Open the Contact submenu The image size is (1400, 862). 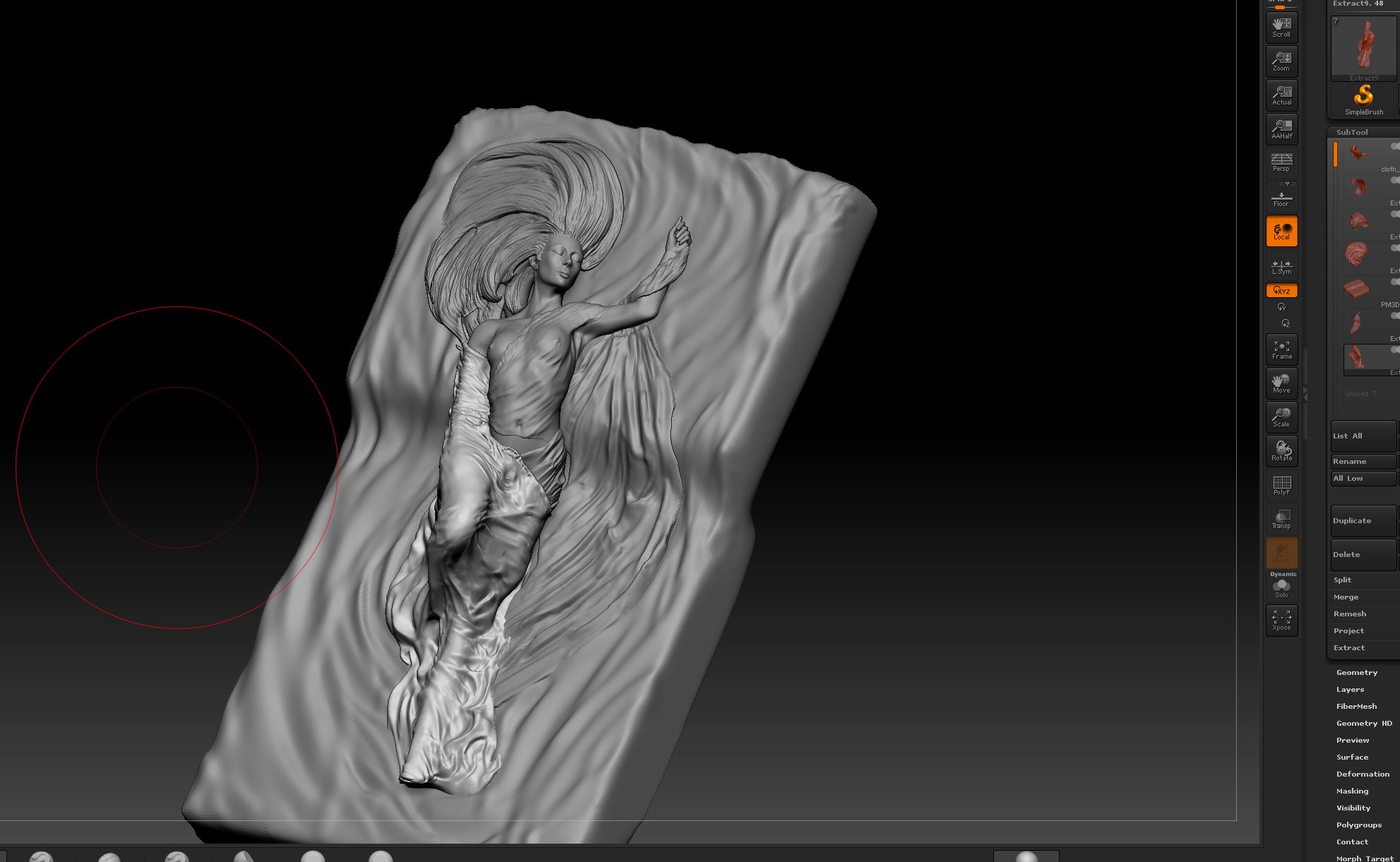coord(1352,842)
